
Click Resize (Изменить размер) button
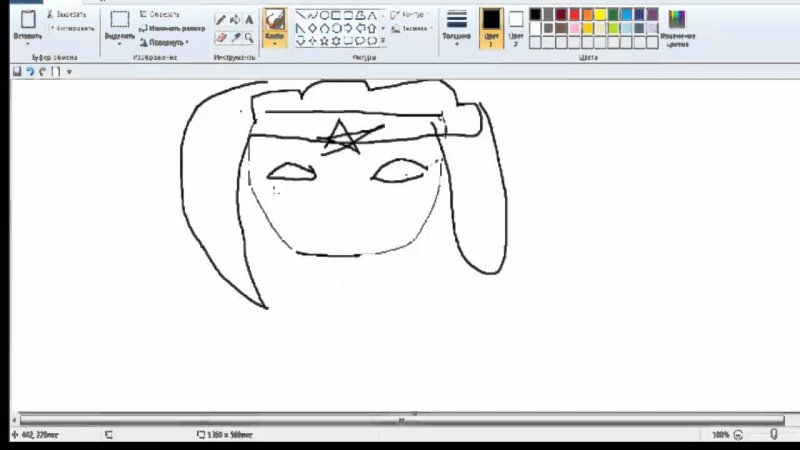tap(172, 29)
